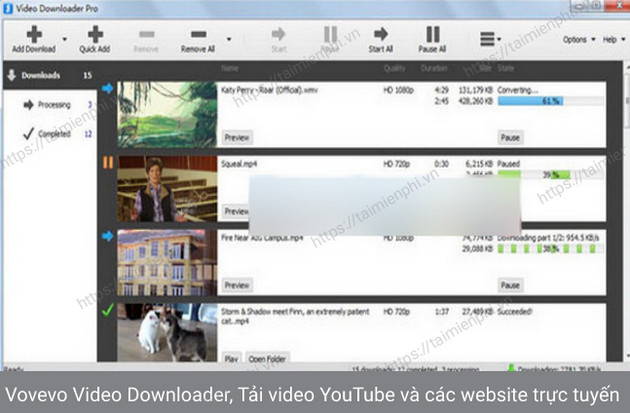630x413 pixels.
Task: Click the HD 720p quality of Squeal.mp4
Action: click(x=397, y=164)
